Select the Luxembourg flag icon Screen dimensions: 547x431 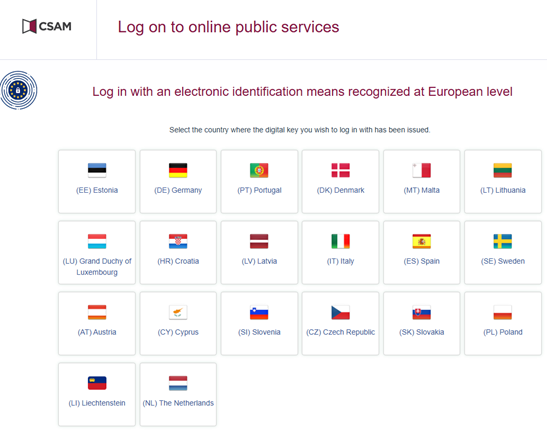pos(97,241)
